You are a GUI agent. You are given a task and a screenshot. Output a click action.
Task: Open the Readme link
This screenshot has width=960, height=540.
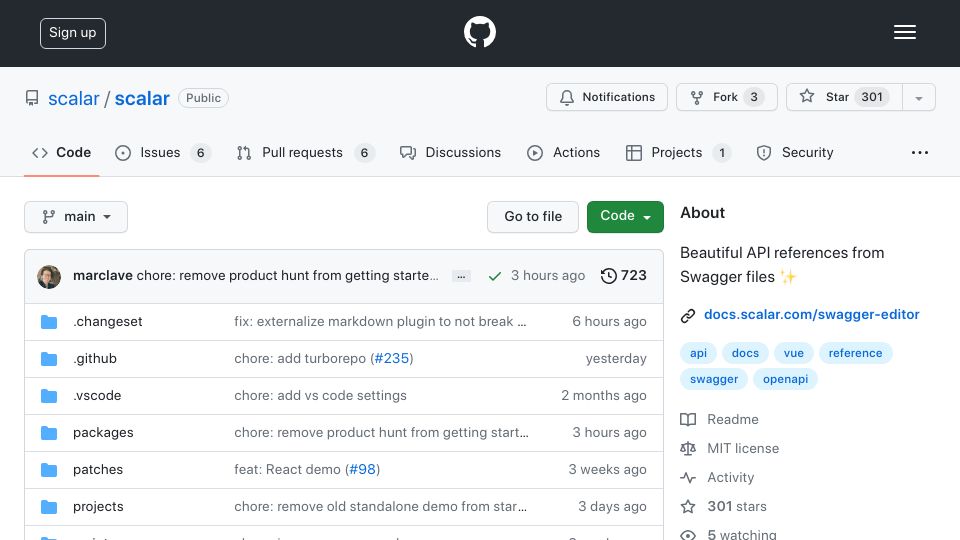pos(733,419)
